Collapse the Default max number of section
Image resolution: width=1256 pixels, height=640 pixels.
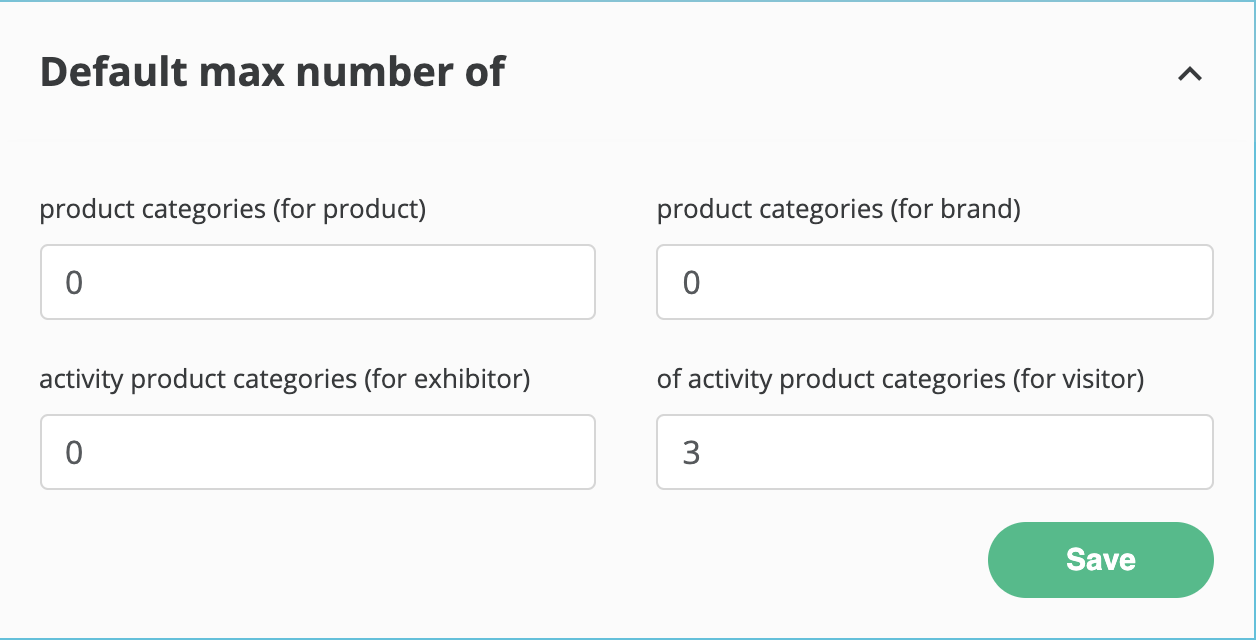(1189, 74)
